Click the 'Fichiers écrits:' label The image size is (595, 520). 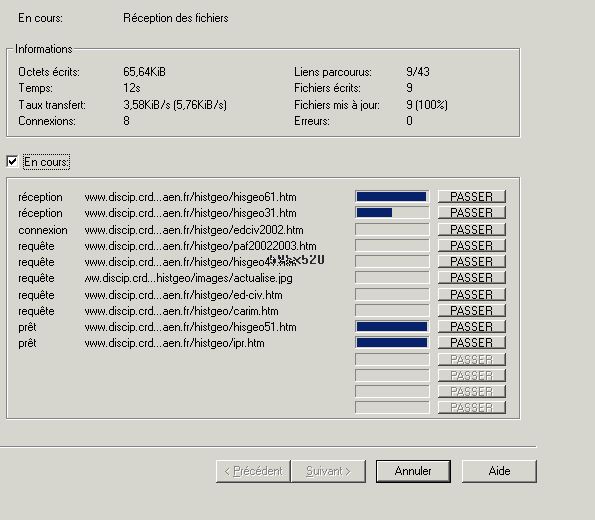point(327,88)
